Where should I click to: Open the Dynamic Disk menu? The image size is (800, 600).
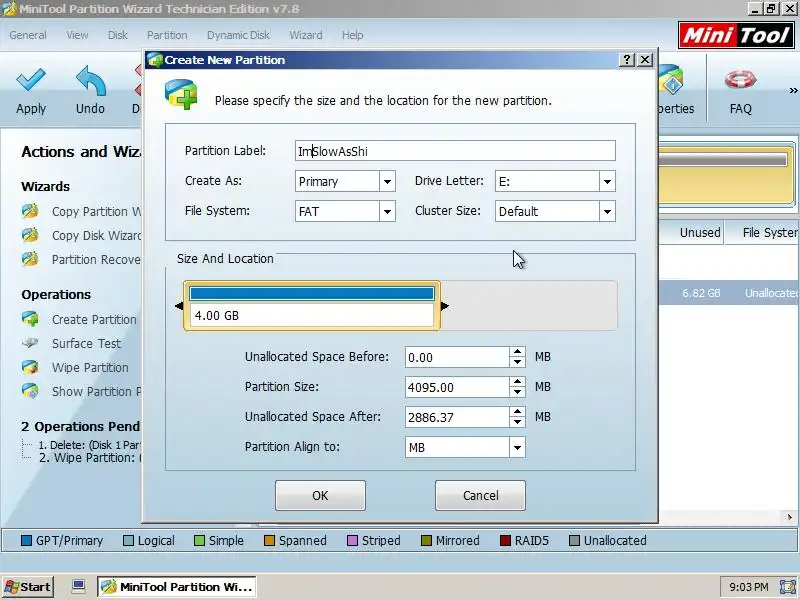(x=238, y=35)
